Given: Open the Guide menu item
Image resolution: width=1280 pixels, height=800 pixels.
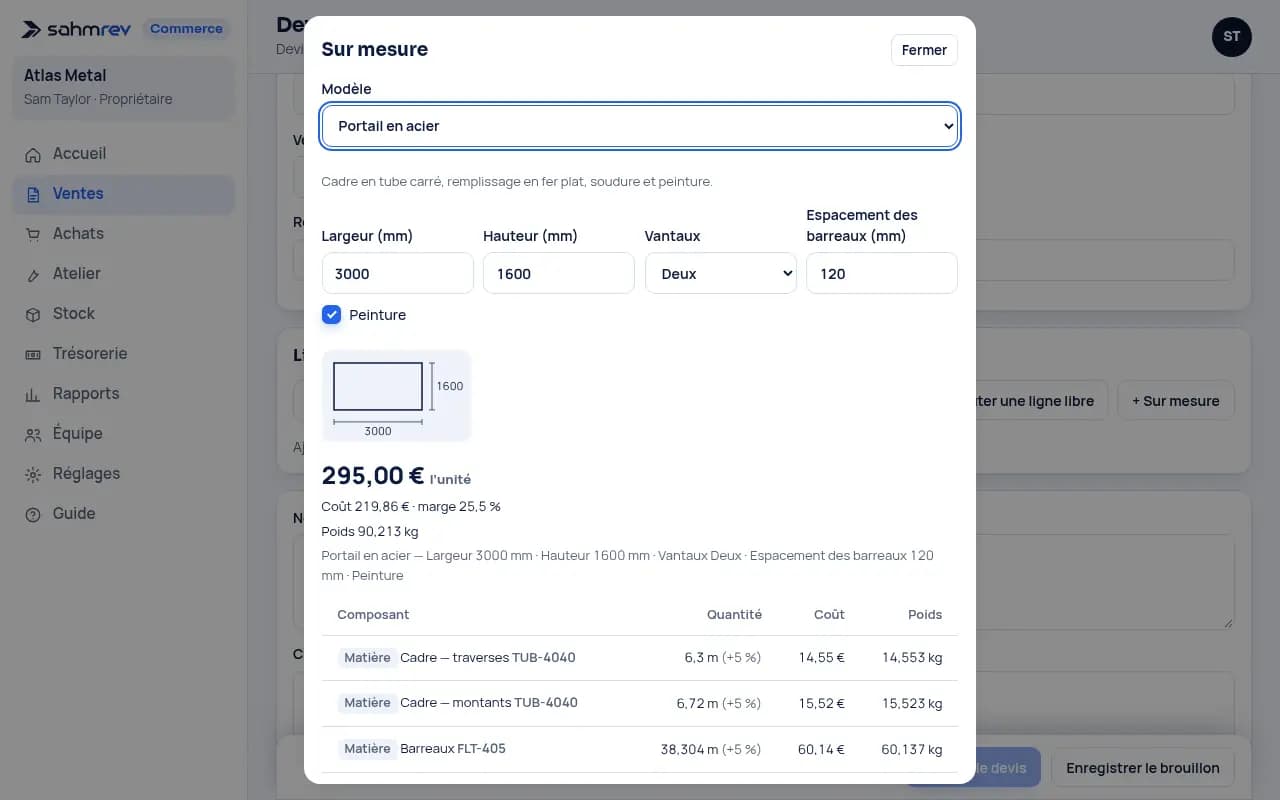Looking at the screenshot, I should (124, 514).
